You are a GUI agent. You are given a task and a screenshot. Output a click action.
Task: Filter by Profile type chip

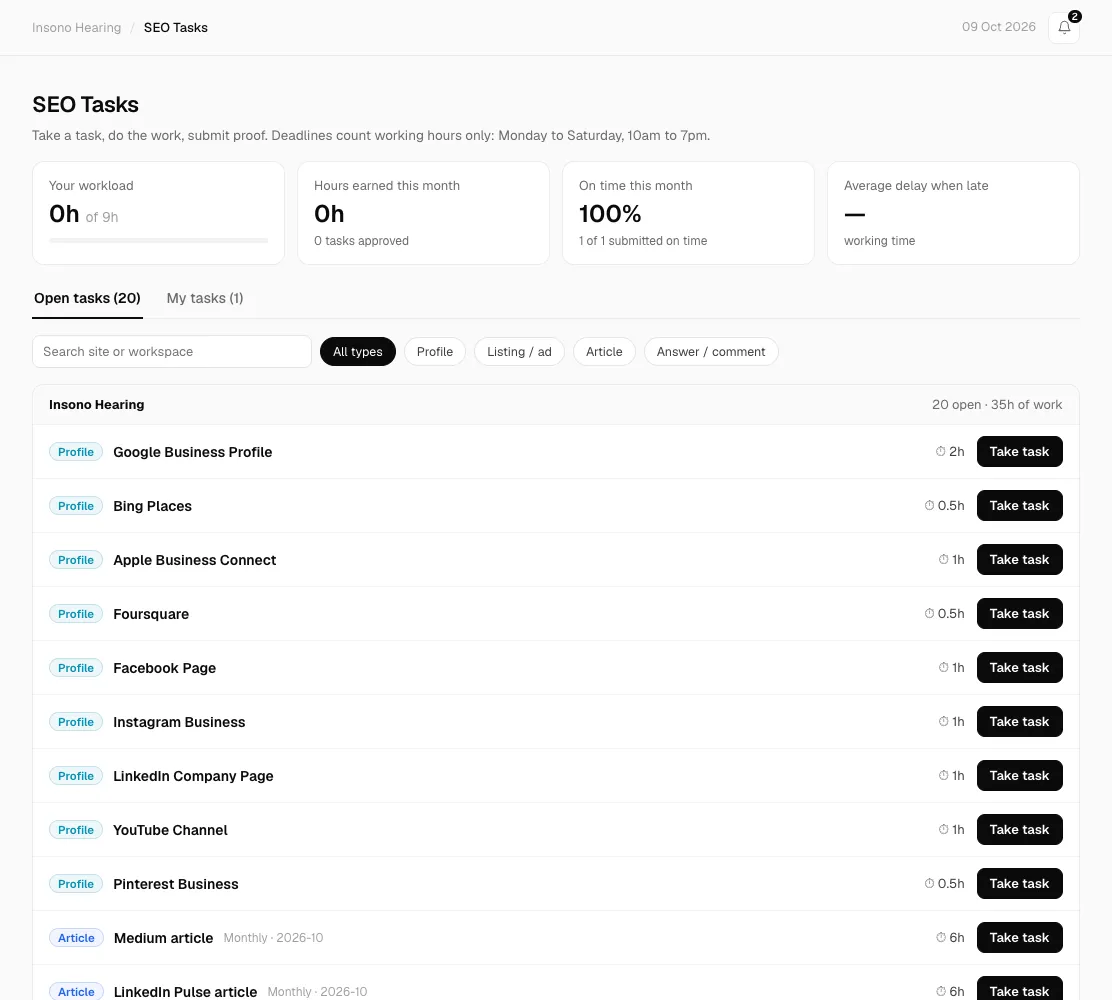coord(435,352)
